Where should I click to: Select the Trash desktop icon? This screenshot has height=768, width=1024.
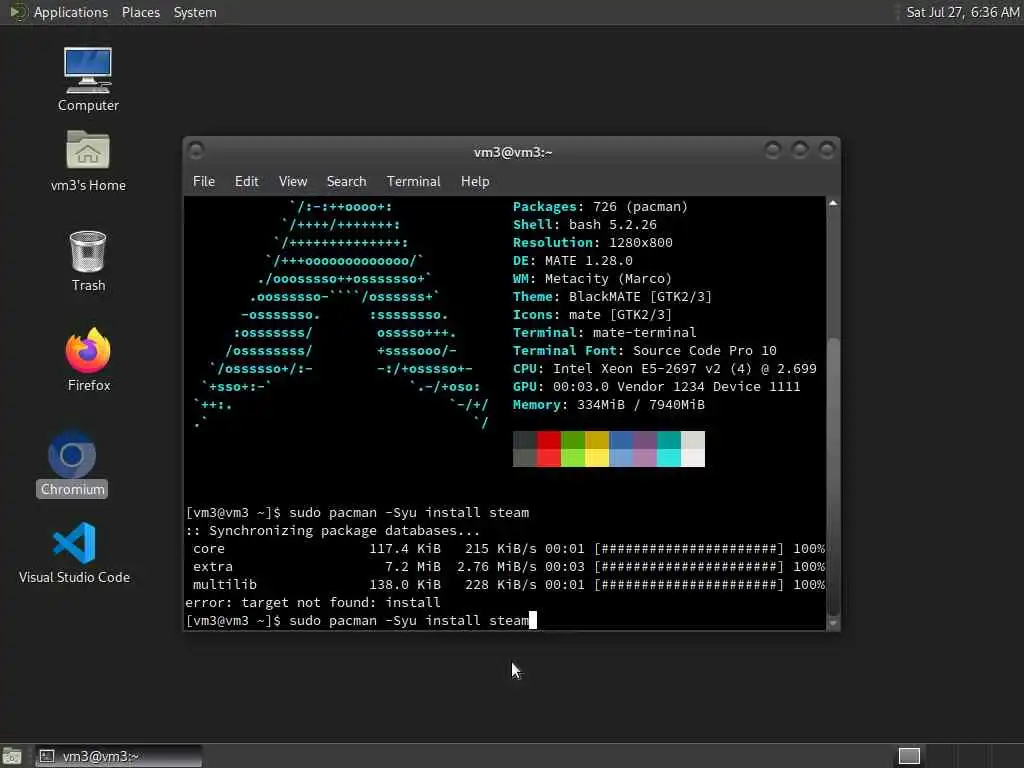pyautogui.click(x=88, y=261)
